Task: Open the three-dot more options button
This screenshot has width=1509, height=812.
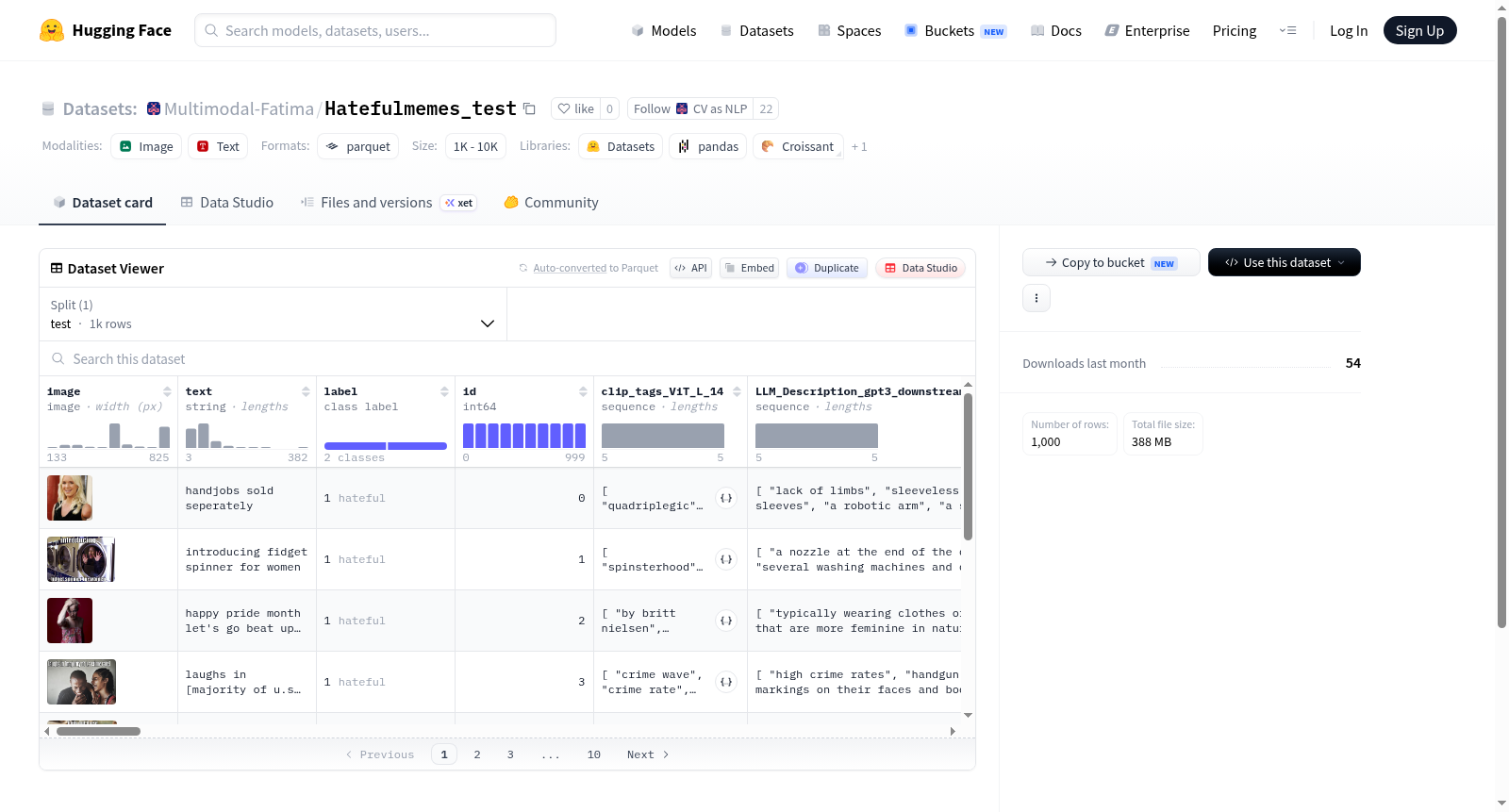Action: coord(1036,298)
